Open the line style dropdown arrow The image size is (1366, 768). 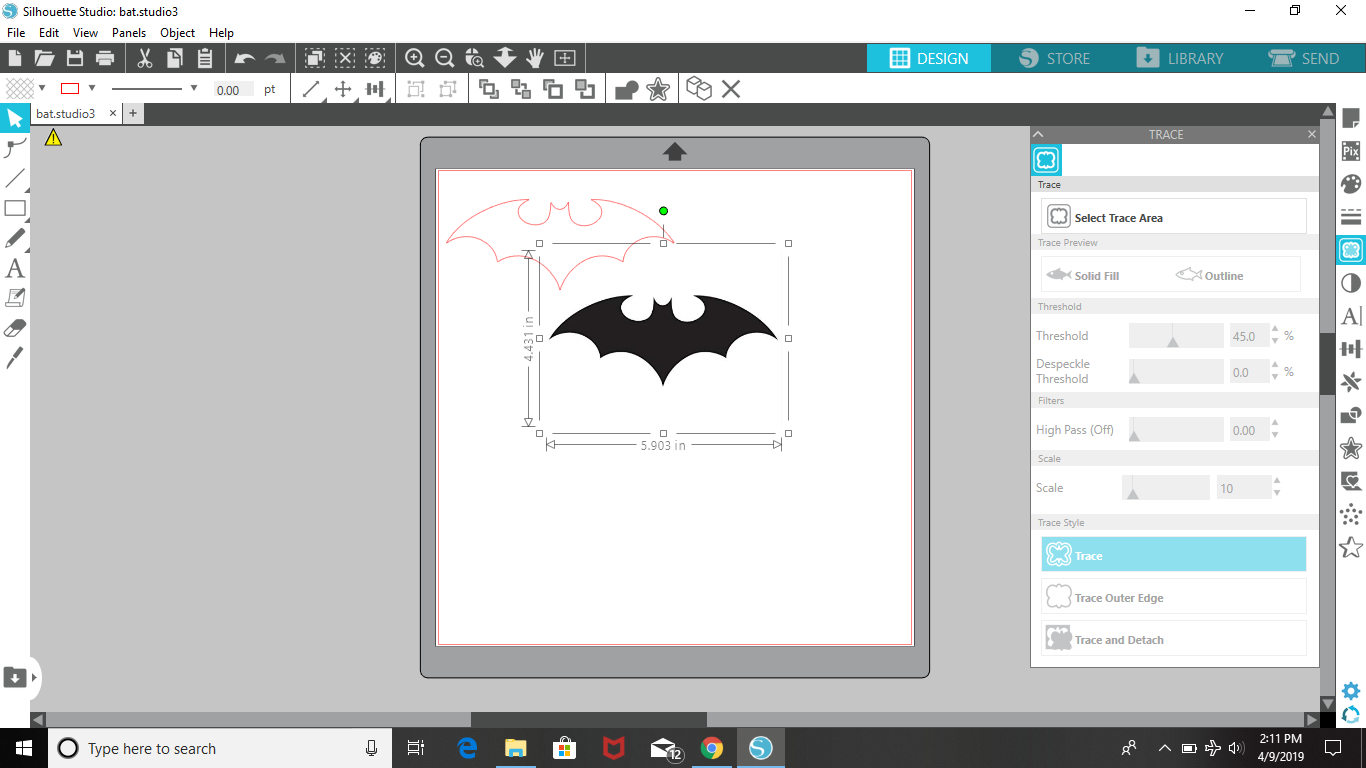(194, 88)
